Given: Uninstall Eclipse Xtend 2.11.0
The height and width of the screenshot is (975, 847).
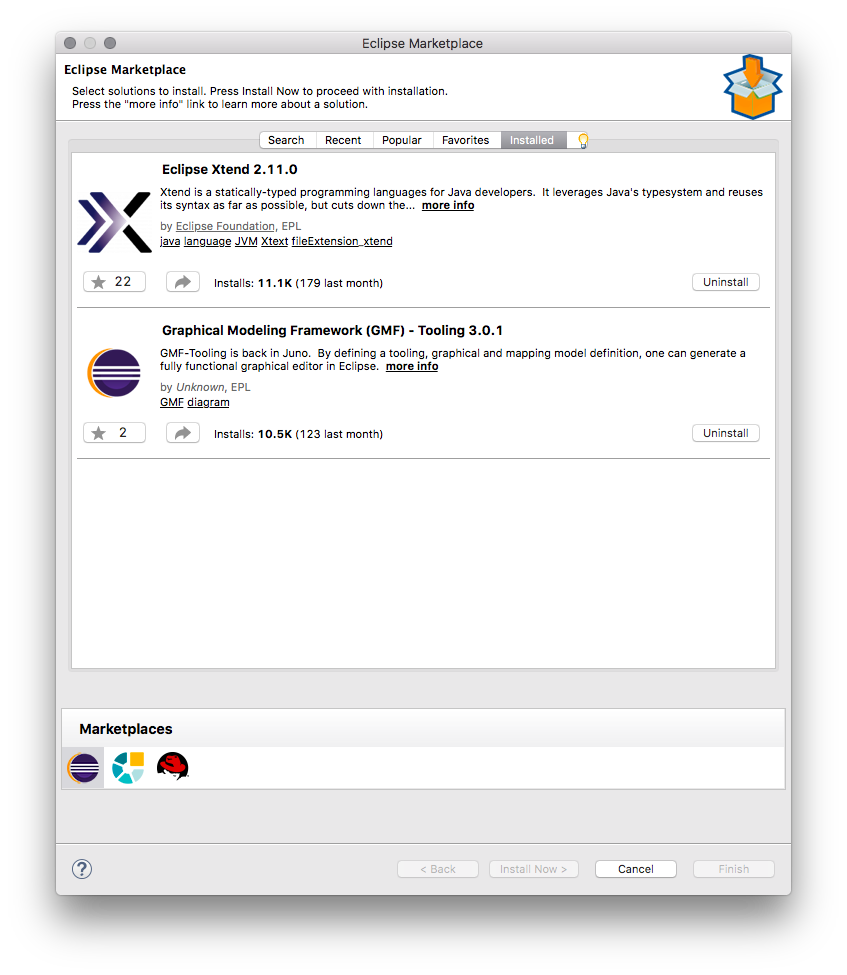Looking at the screenshot, I should point(726,282).
